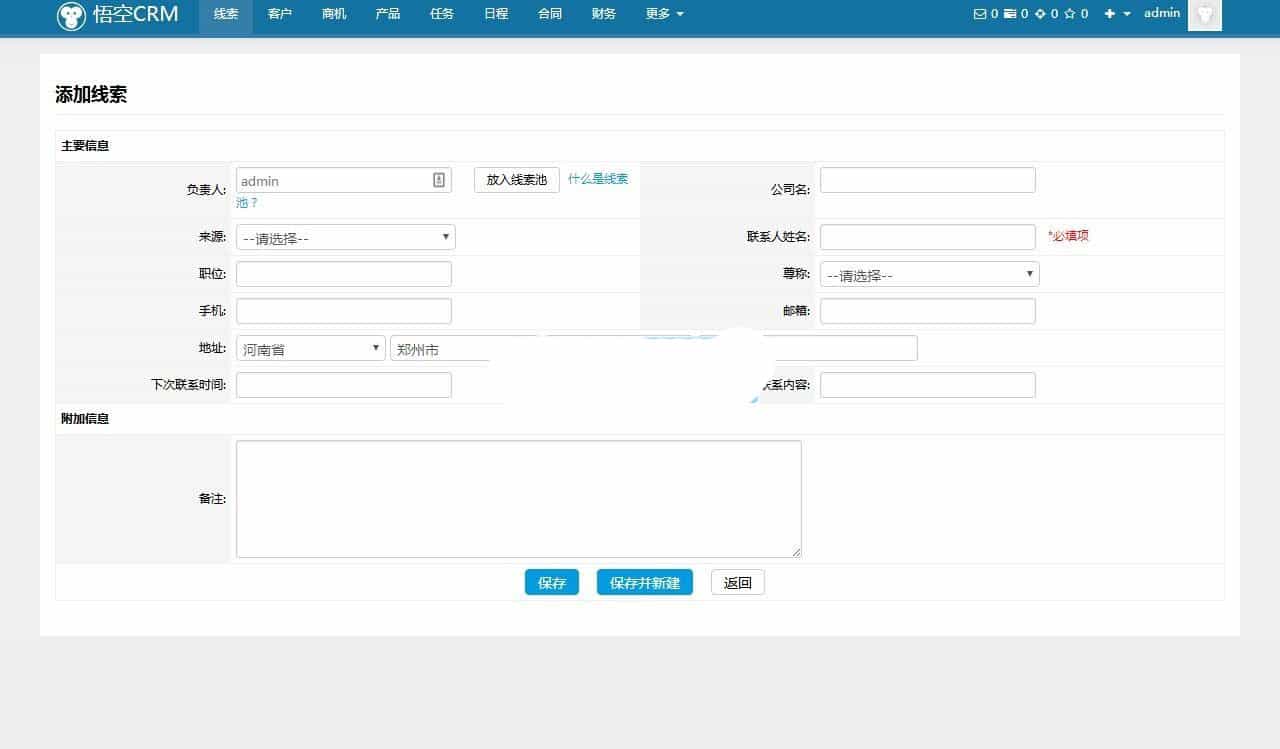Image resolution: width=1280 pixels, height=749 pixels.
Task: Focus the 职位 input field
Action: point(344,274)
